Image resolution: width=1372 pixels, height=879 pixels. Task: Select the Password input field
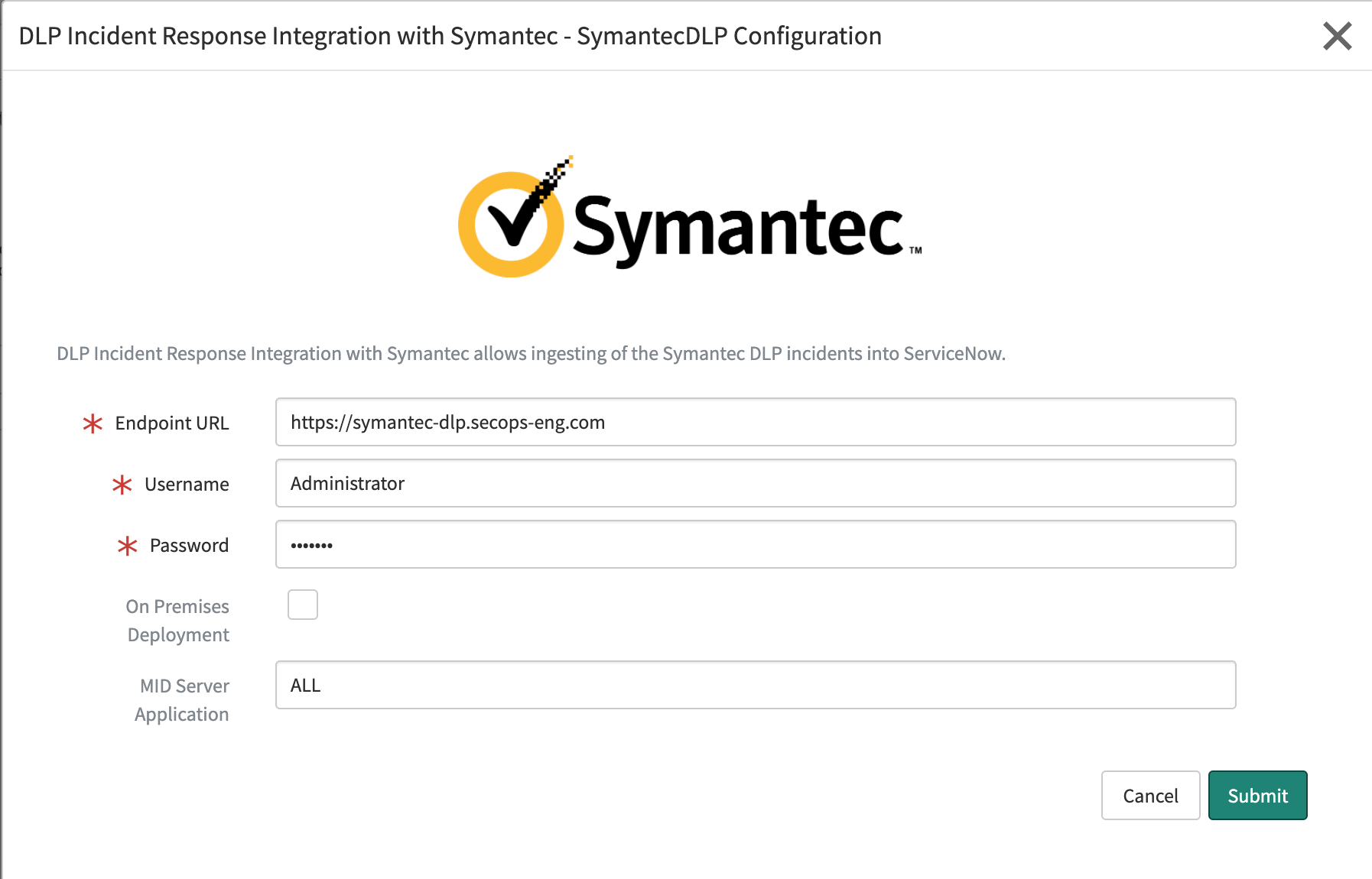tap(756, 544)
